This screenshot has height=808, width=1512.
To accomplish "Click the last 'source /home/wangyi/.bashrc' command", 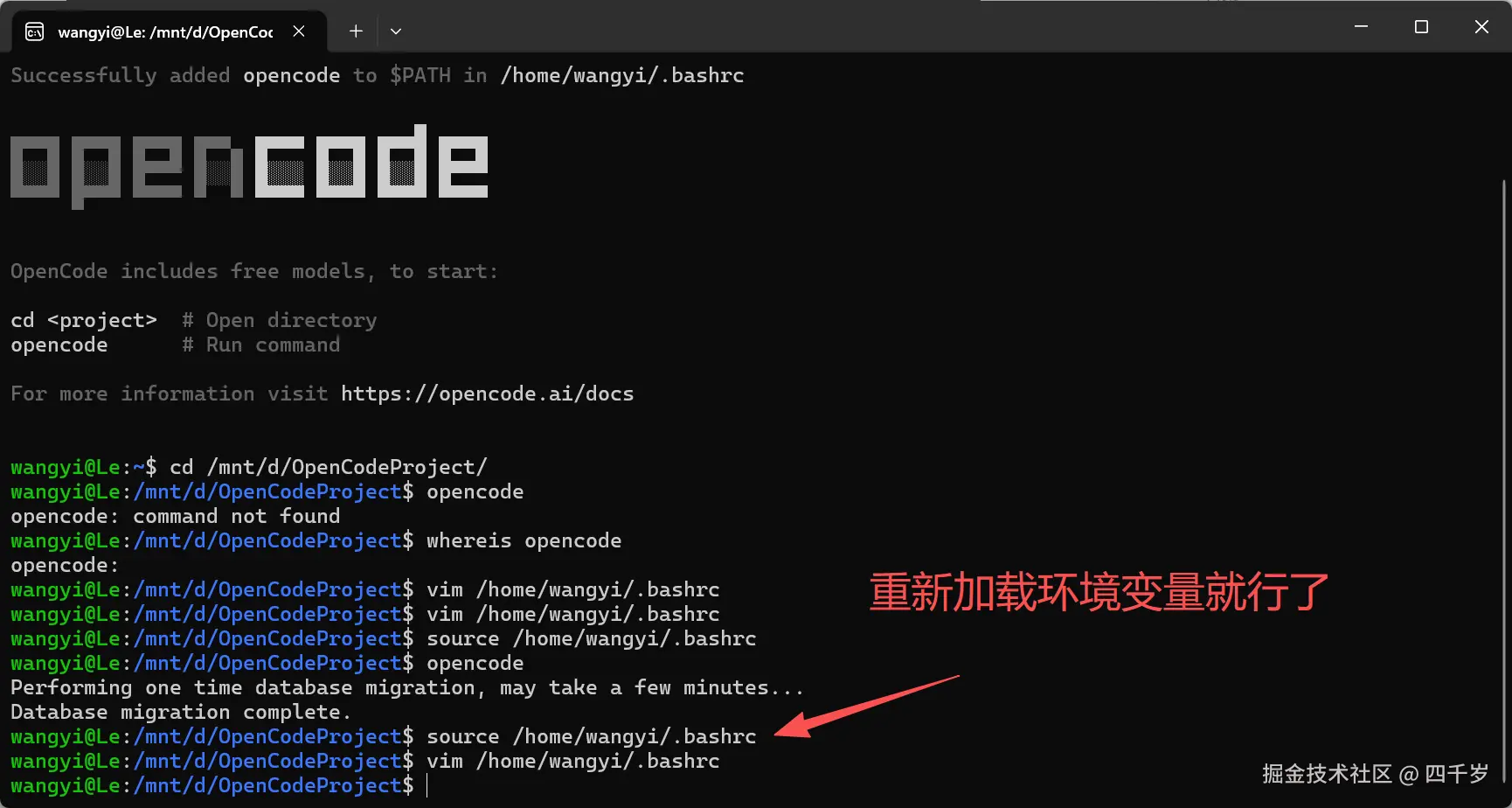I will click(x=591, y=737).
